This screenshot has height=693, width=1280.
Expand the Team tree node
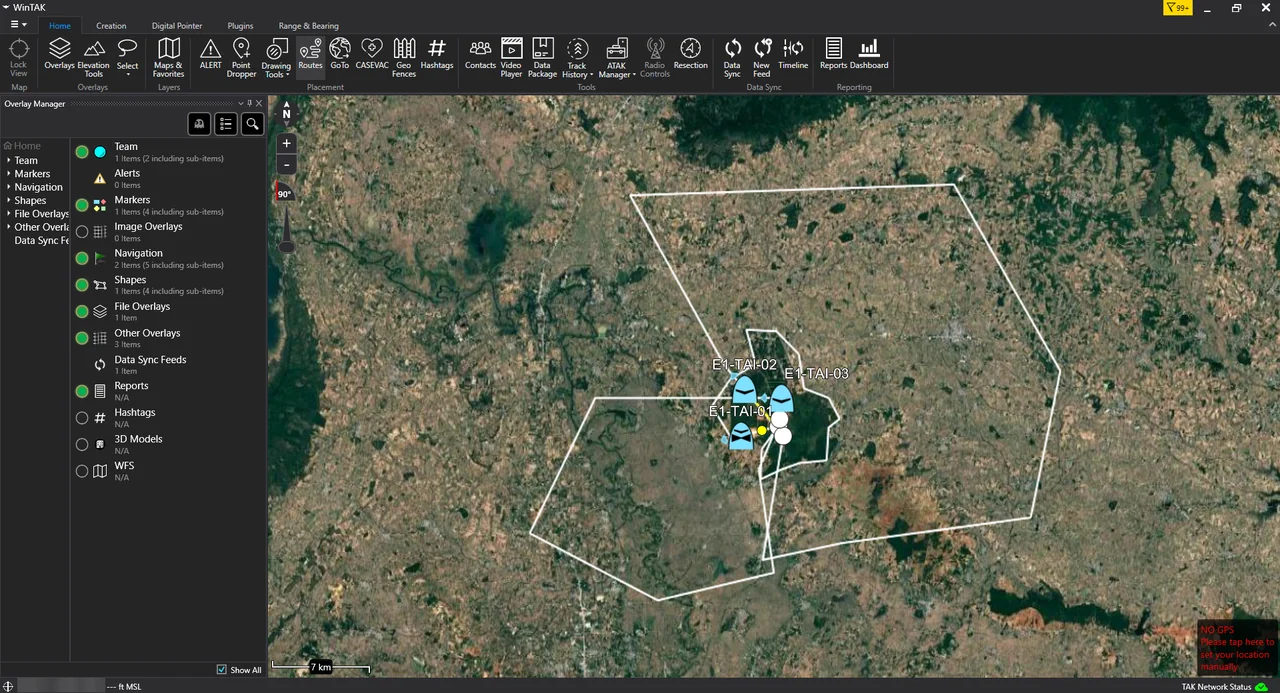pyautogui.click(x=9, y=160)
